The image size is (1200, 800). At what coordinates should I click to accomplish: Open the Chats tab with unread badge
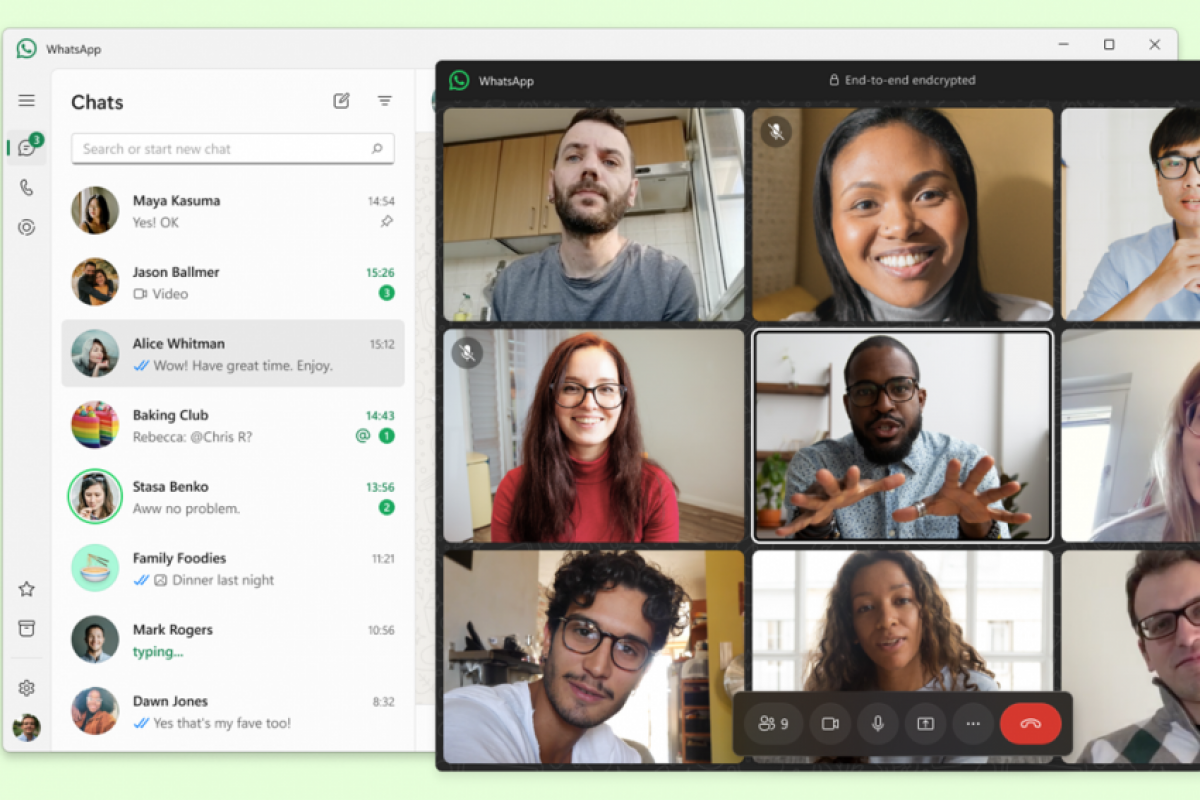tap(27, 148)
